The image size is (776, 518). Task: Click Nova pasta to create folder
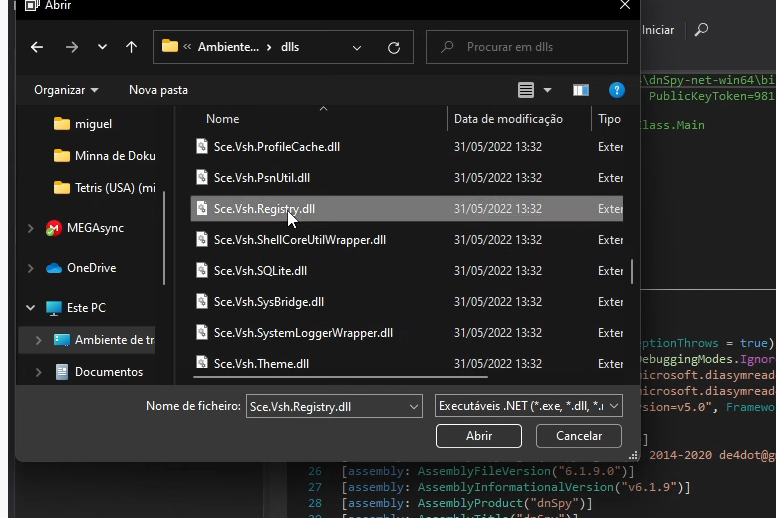point(158,90)
